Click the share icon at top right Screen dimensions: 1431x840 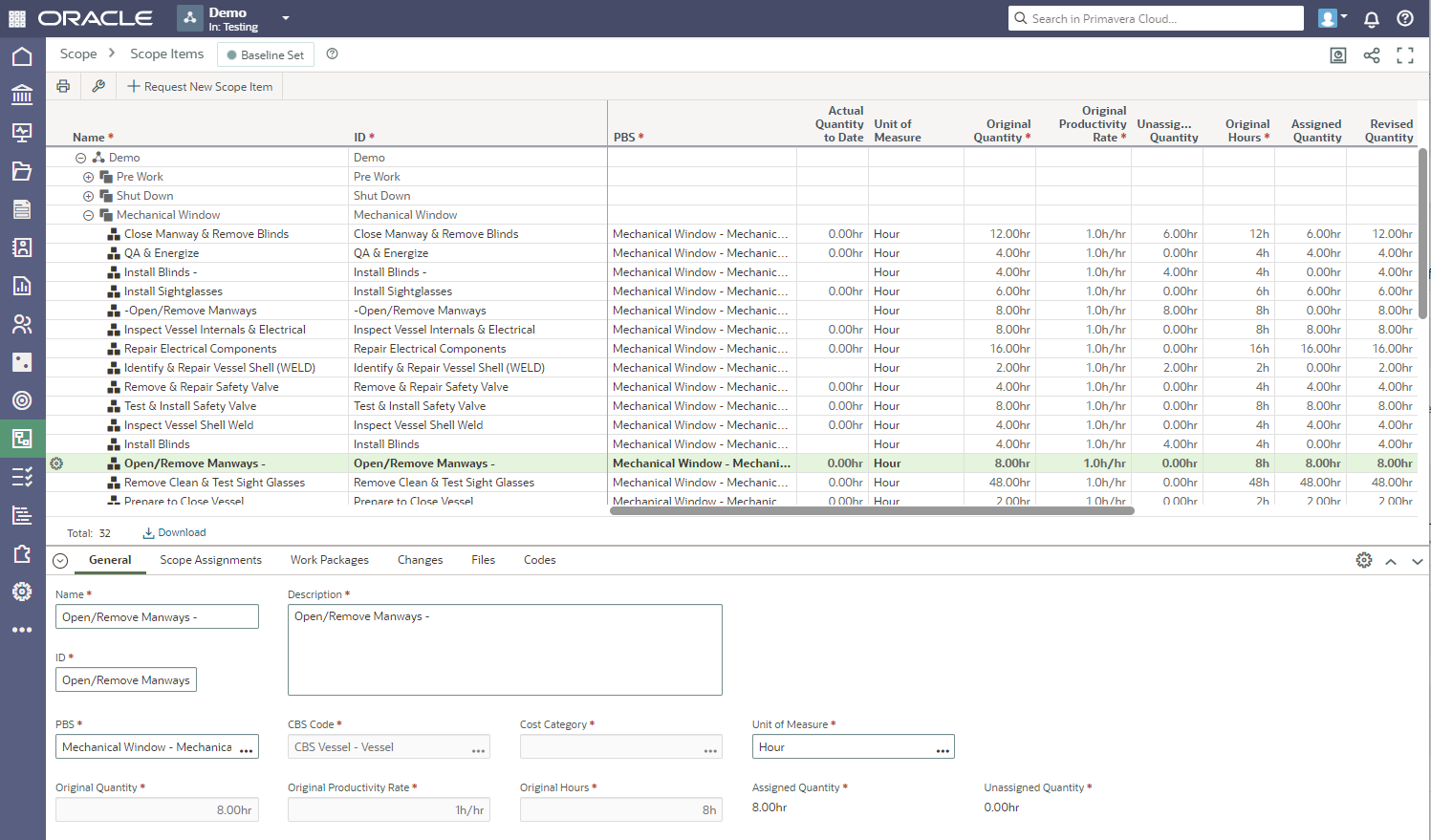coord(1372,55)
